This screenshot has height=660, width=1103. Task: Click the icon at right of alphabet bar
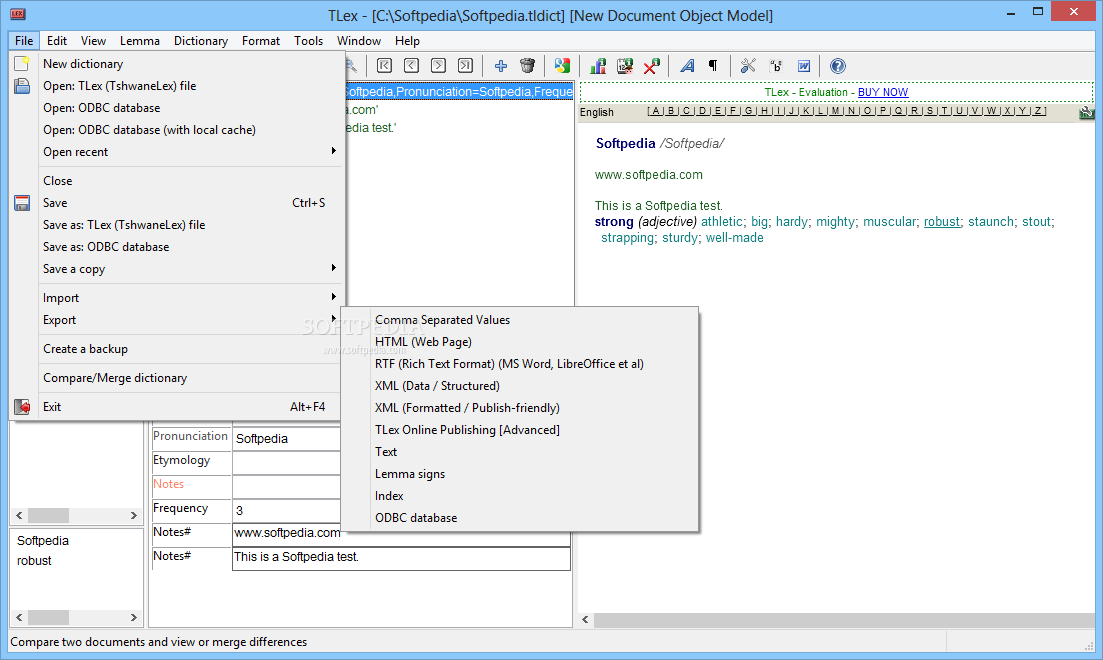(x=1086, y=112)
